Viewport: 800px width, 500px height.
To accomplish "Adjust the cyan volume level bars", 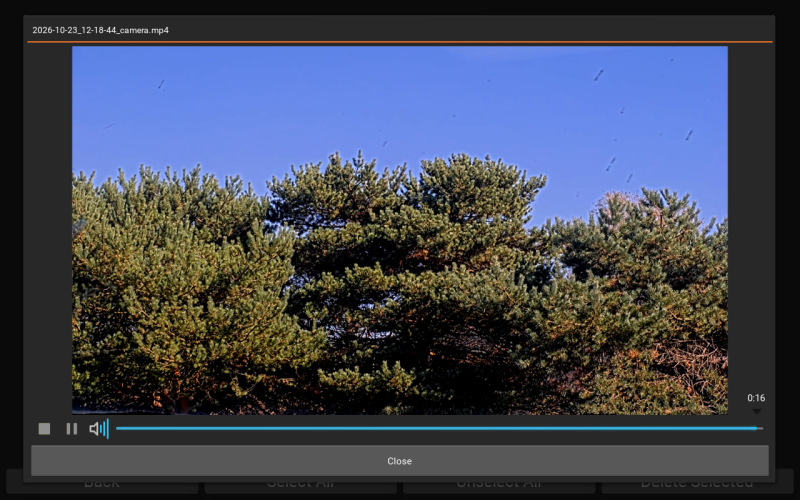I will pos(105,429).
